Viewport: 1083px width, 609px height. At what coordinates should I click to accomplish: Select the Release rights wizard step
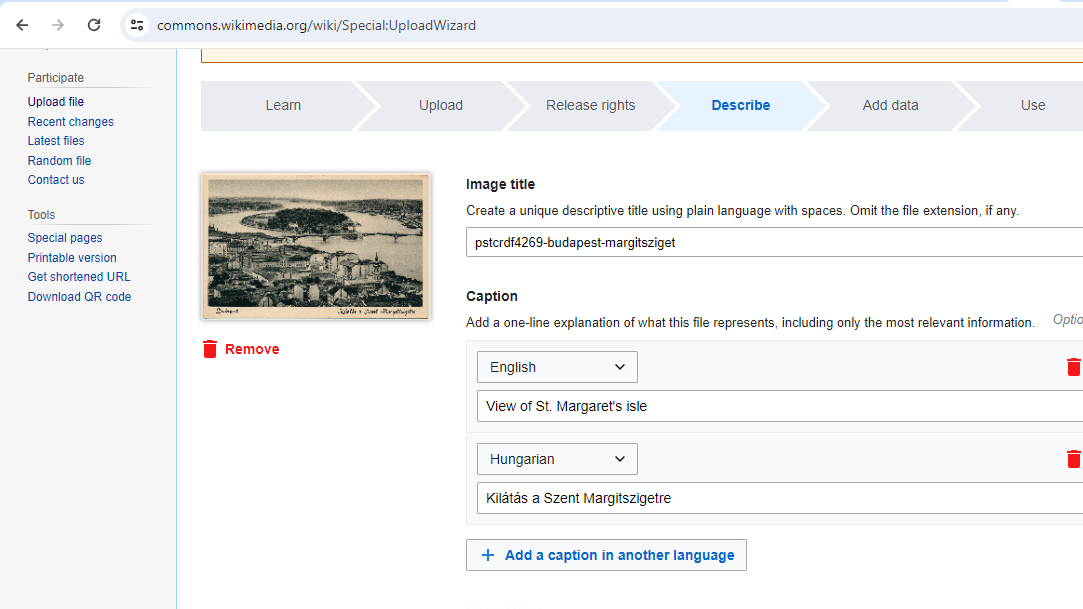click(x=591, y=106)
